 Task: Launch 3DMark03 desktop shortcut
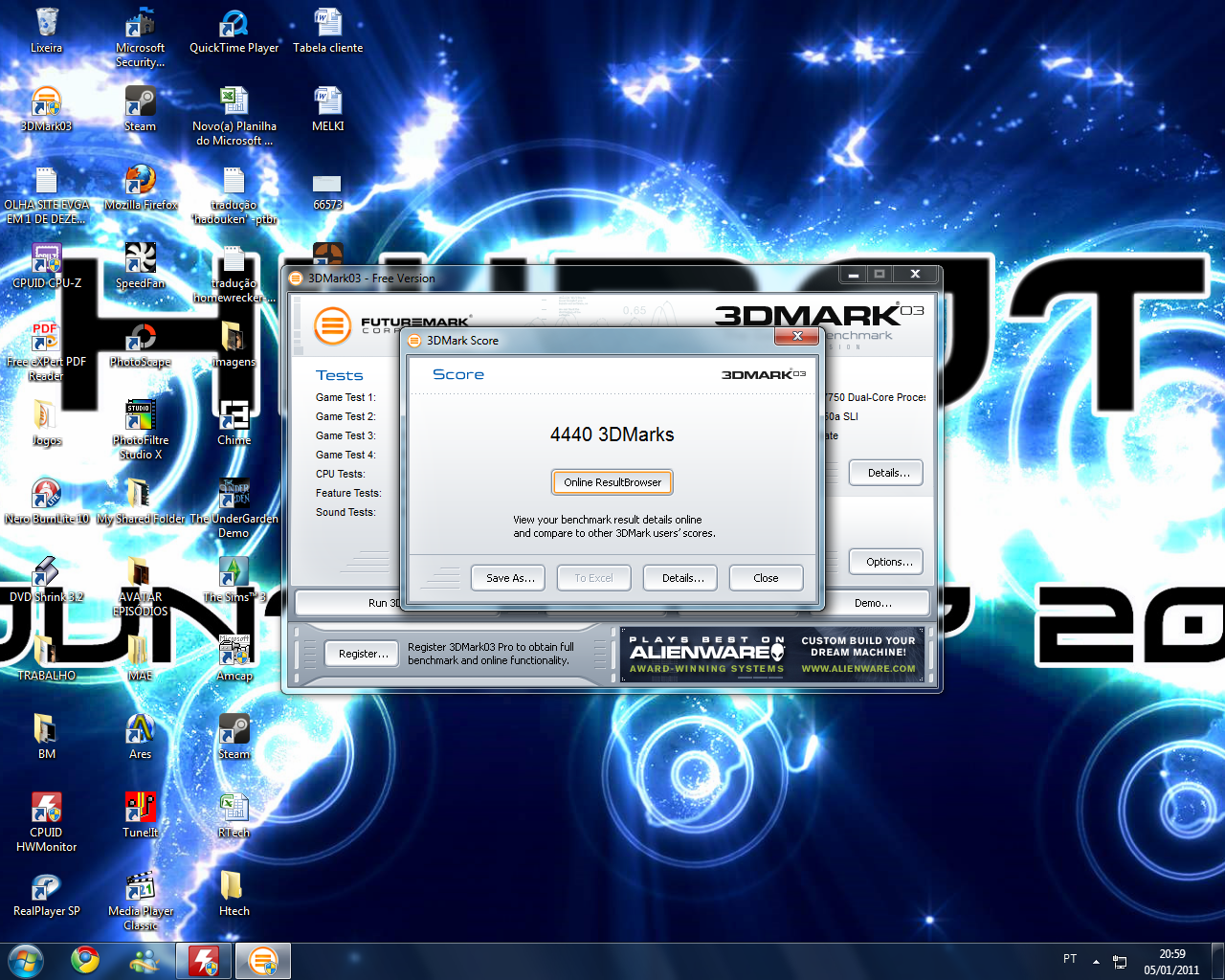click(46, 109)
